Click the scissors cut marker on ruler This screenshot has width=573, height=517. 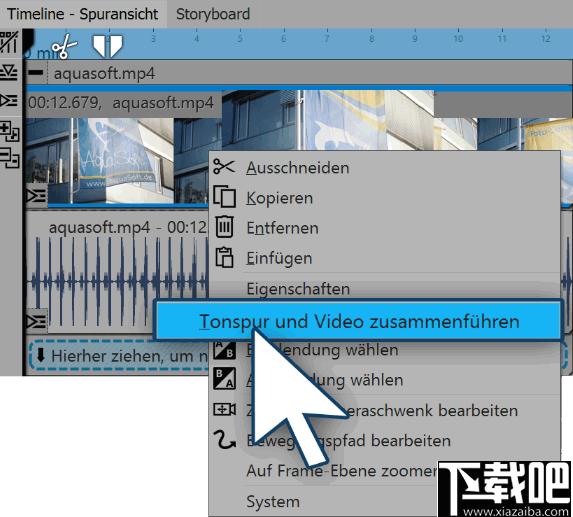point(64,47)
